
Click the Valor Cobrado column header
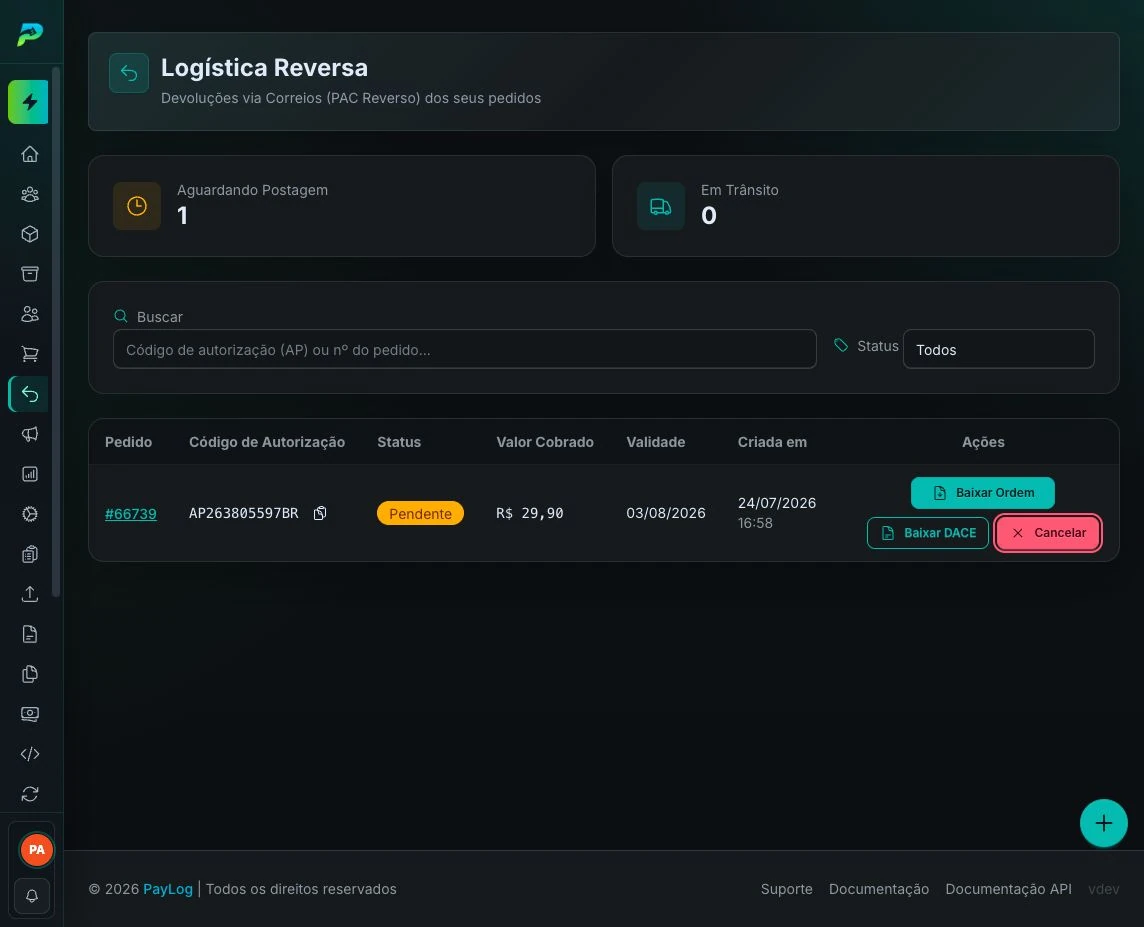tap(545, 442)
